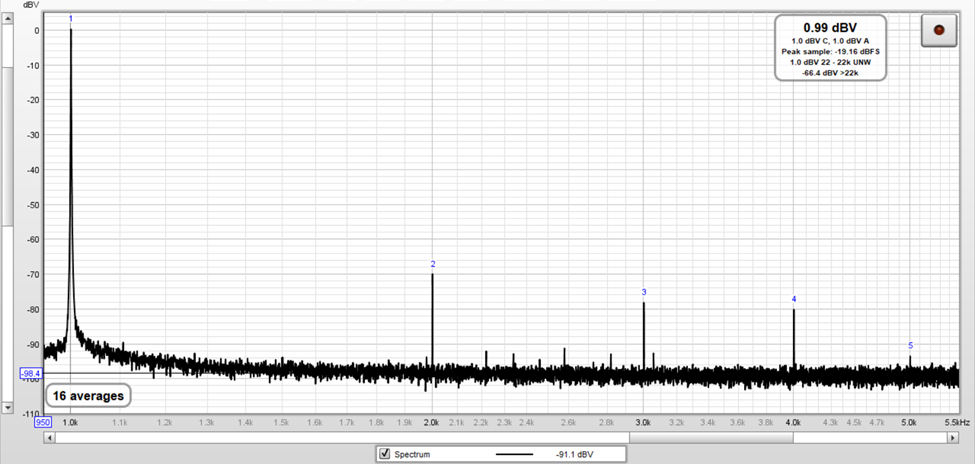Image resolution: width=975 pixels, height=464 pixels.
Task: Click harmonic marker 5 at 5.0k
Action: [x=910, y=345]
